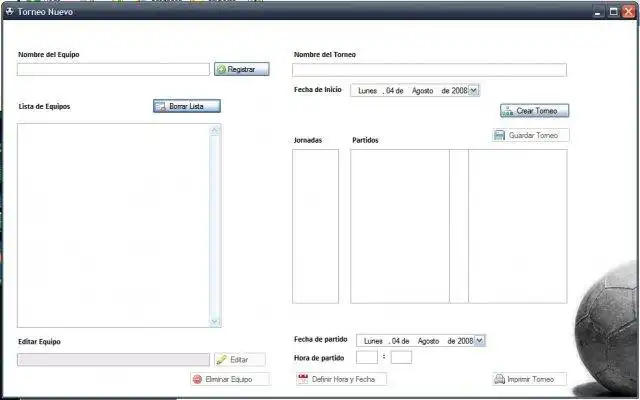Screen dimensions: 640x400
Task: Click the minutes box of Hora de partido
Action: [401, 357]
